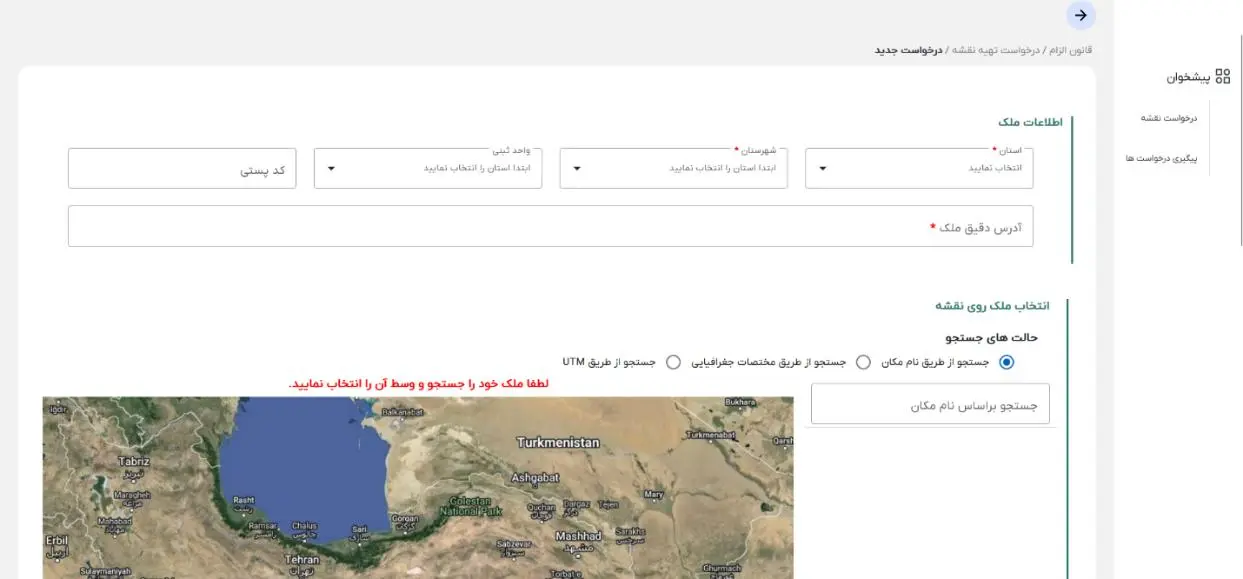The image size is (1243, 579).
Task: Focus the آدرس دقیق ملک address field
Action: [550, 226]
